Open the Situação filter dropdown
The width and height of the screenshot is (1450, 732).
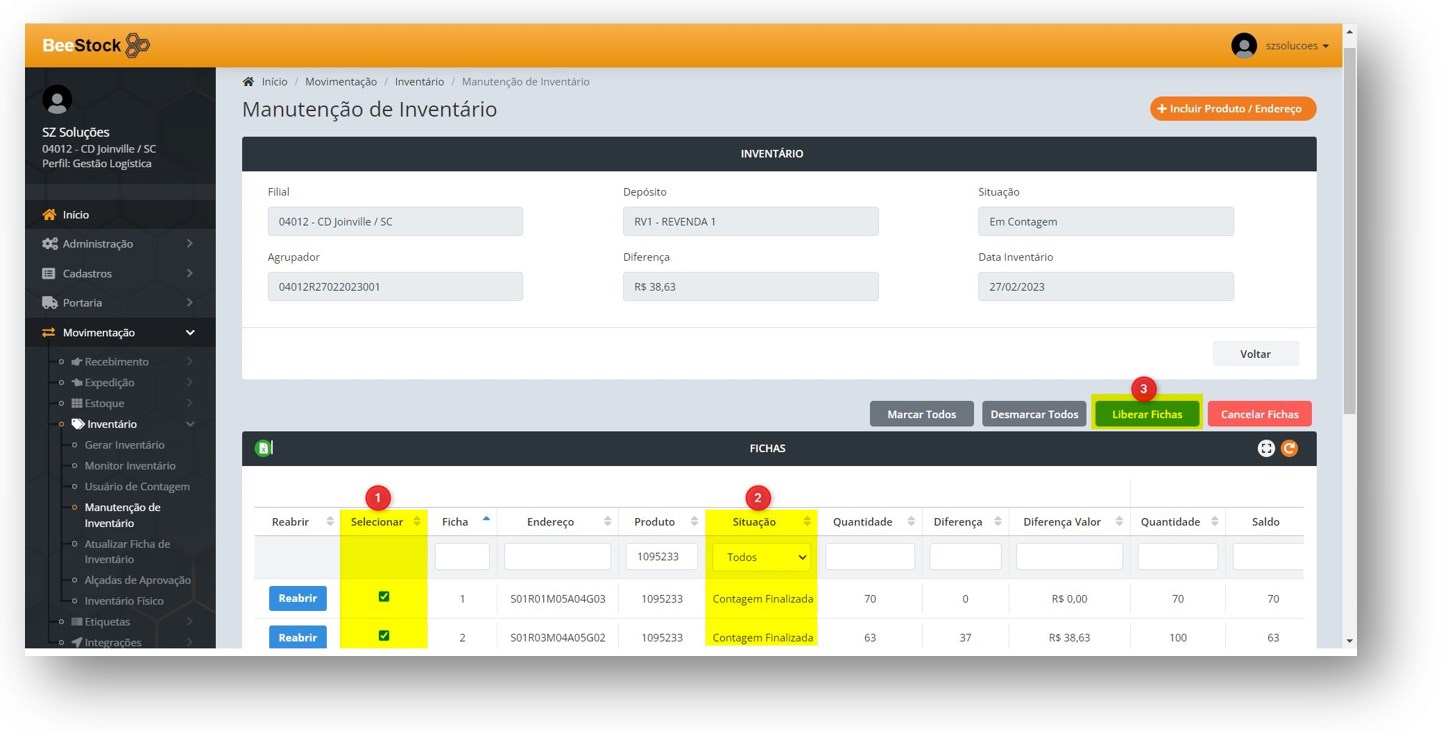761,557
